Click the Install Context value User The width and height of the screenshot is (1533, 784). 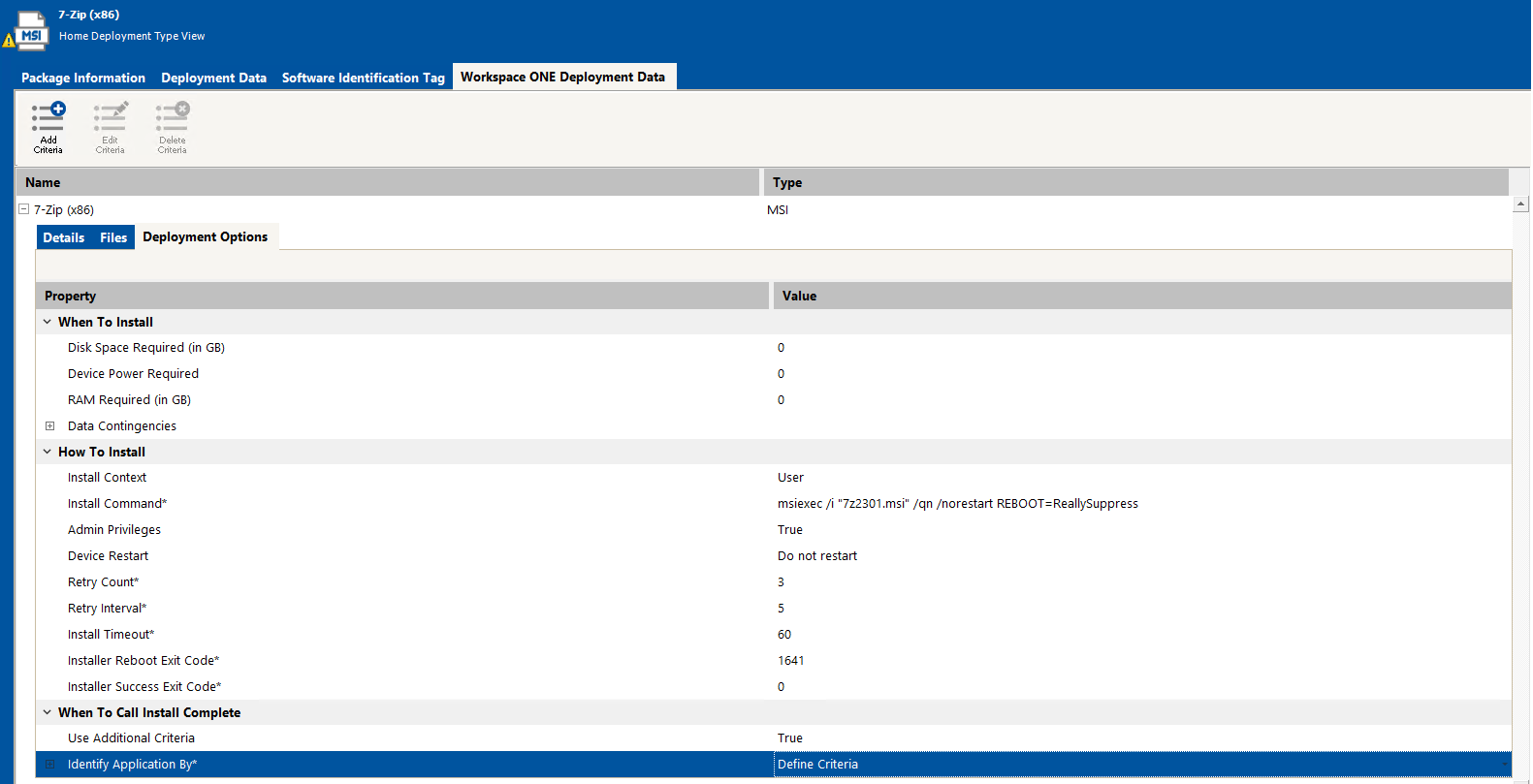[x=790, y=478]
